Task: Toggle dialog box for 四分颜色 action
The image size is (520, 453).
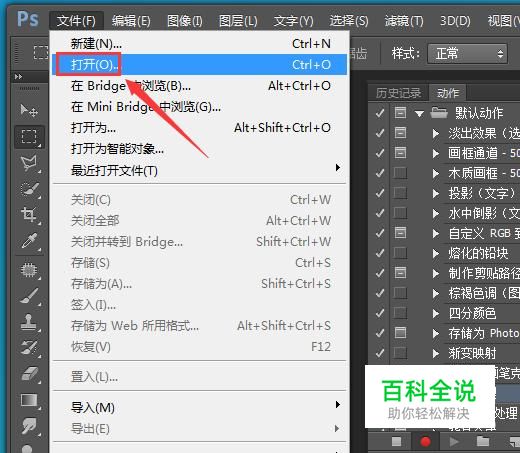Action: click(x=400, y=313)
